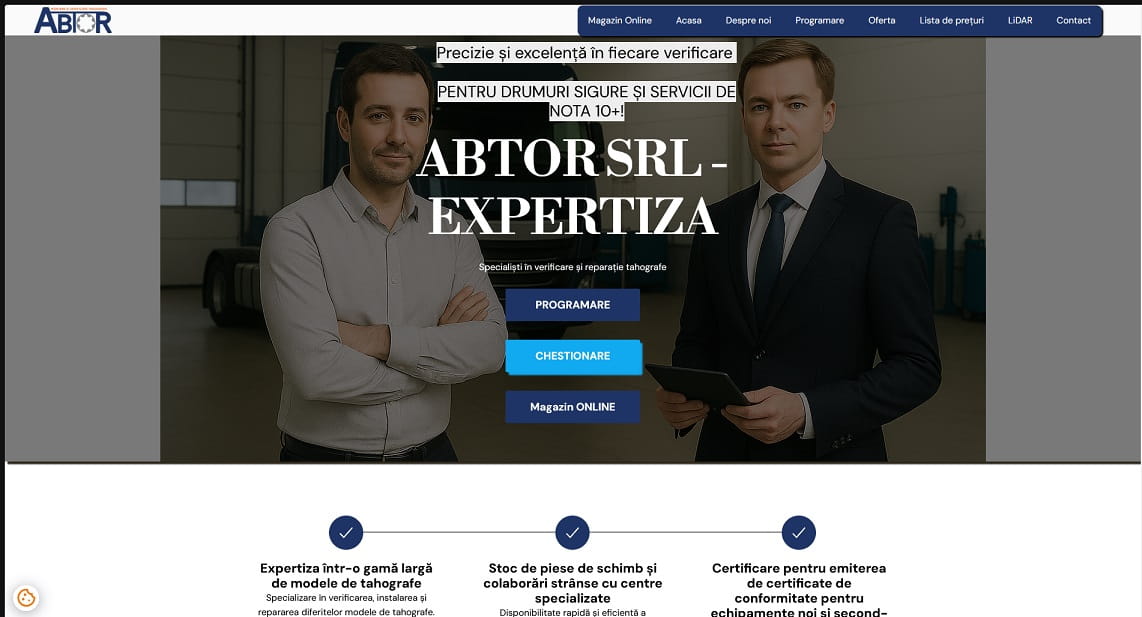
Task: Click the ABTOR logo in the header
Action: pyautogui.click(x=73, y=20)
